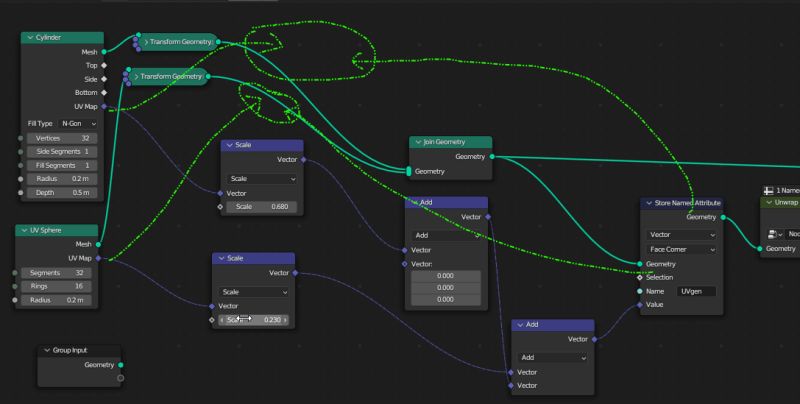Collapse the Add node connected to Value
The image size is (800, 404).
pyautogui.click(x=520, y=324)
